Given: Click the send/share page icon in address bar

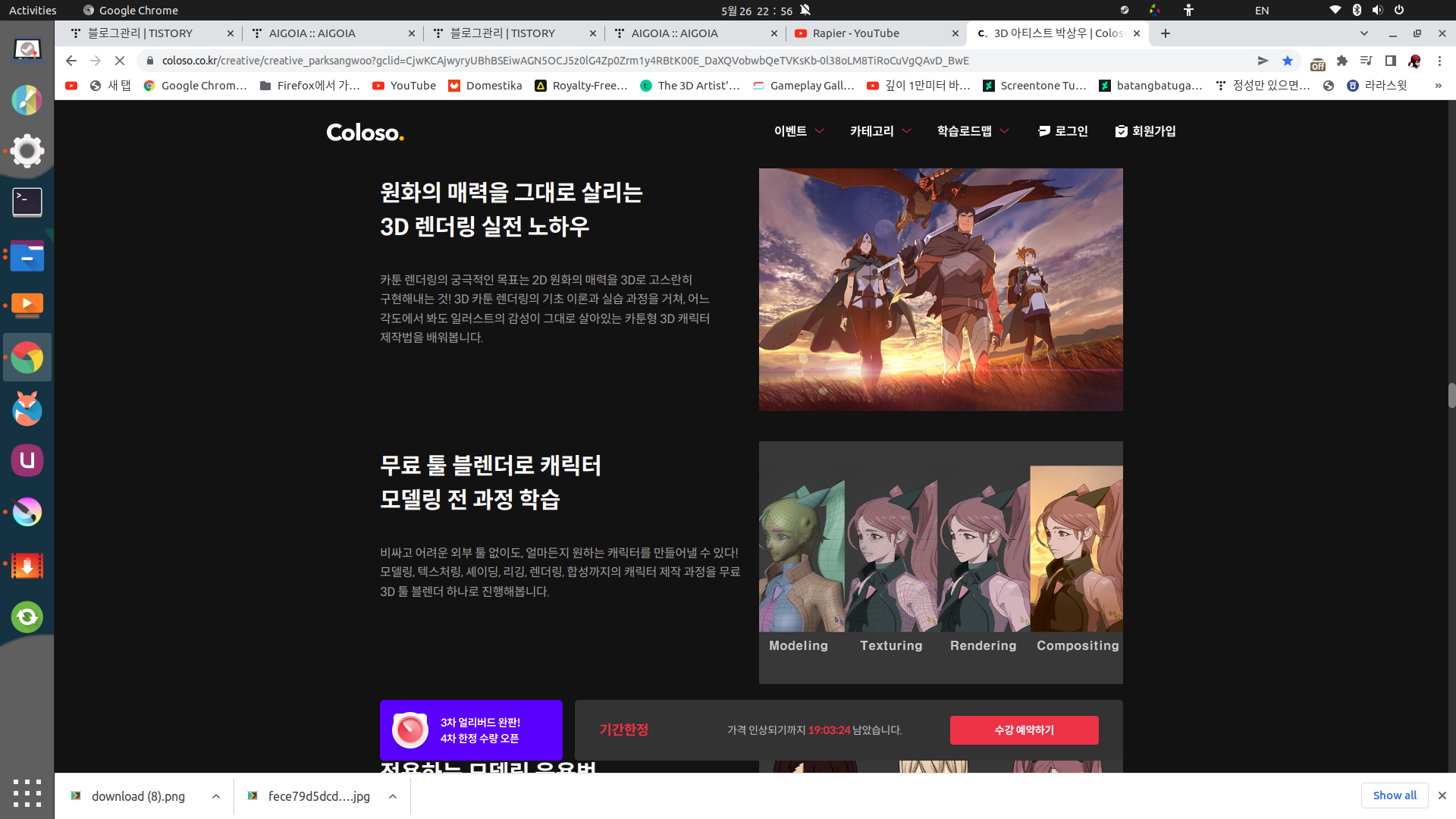Looking at the screenshot, I should pos(1263,61).
